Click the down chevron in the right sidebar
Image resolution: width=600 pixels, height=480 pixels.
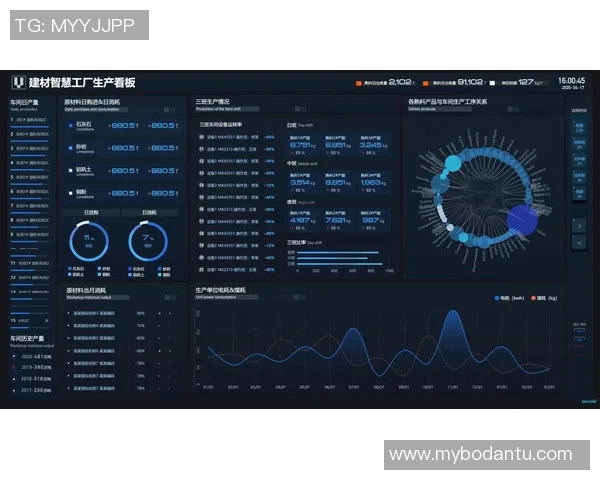578,242
